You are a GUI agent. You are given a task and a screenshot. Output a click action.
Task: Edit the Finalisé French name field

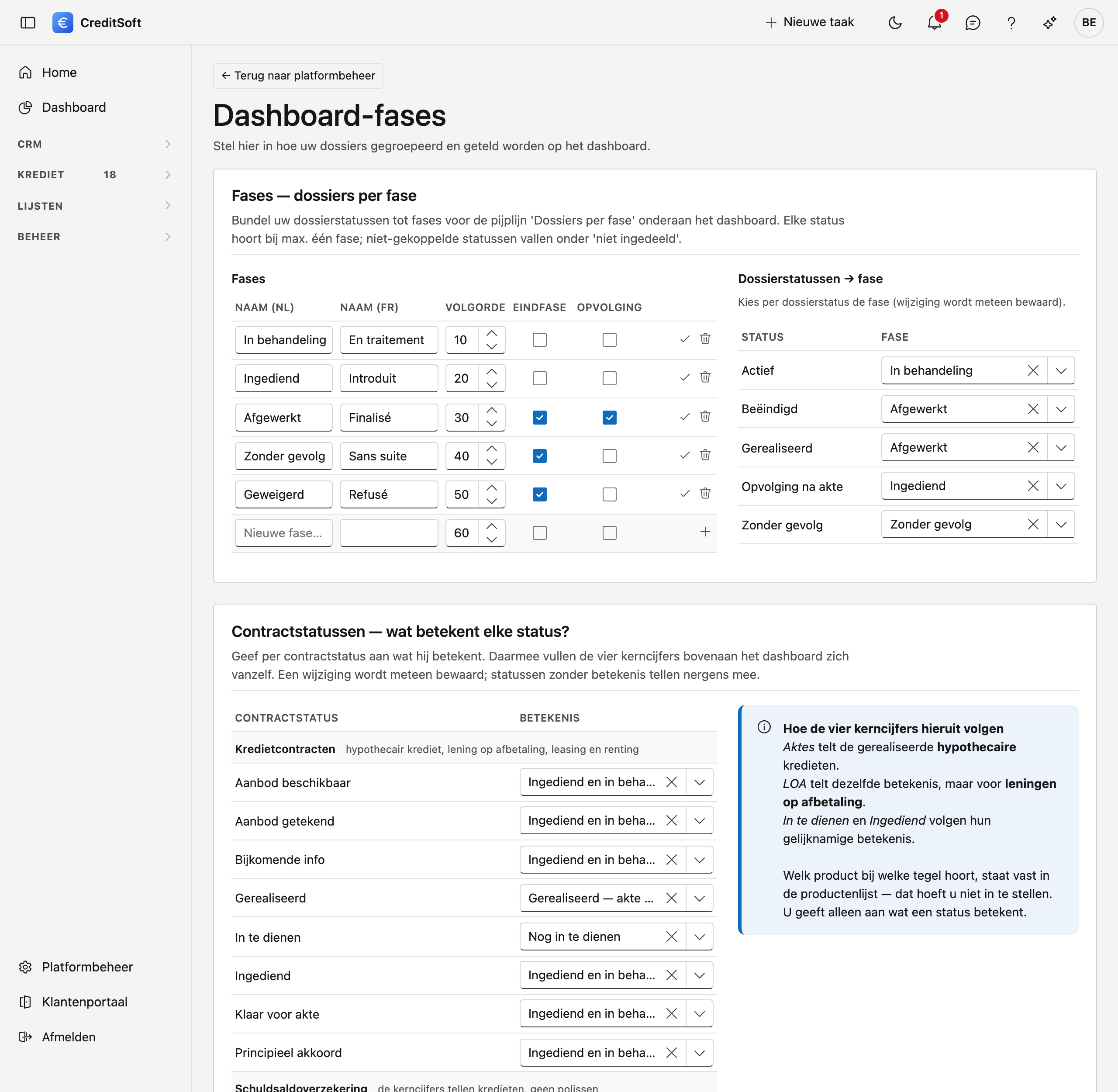click(x=389, y=418)
